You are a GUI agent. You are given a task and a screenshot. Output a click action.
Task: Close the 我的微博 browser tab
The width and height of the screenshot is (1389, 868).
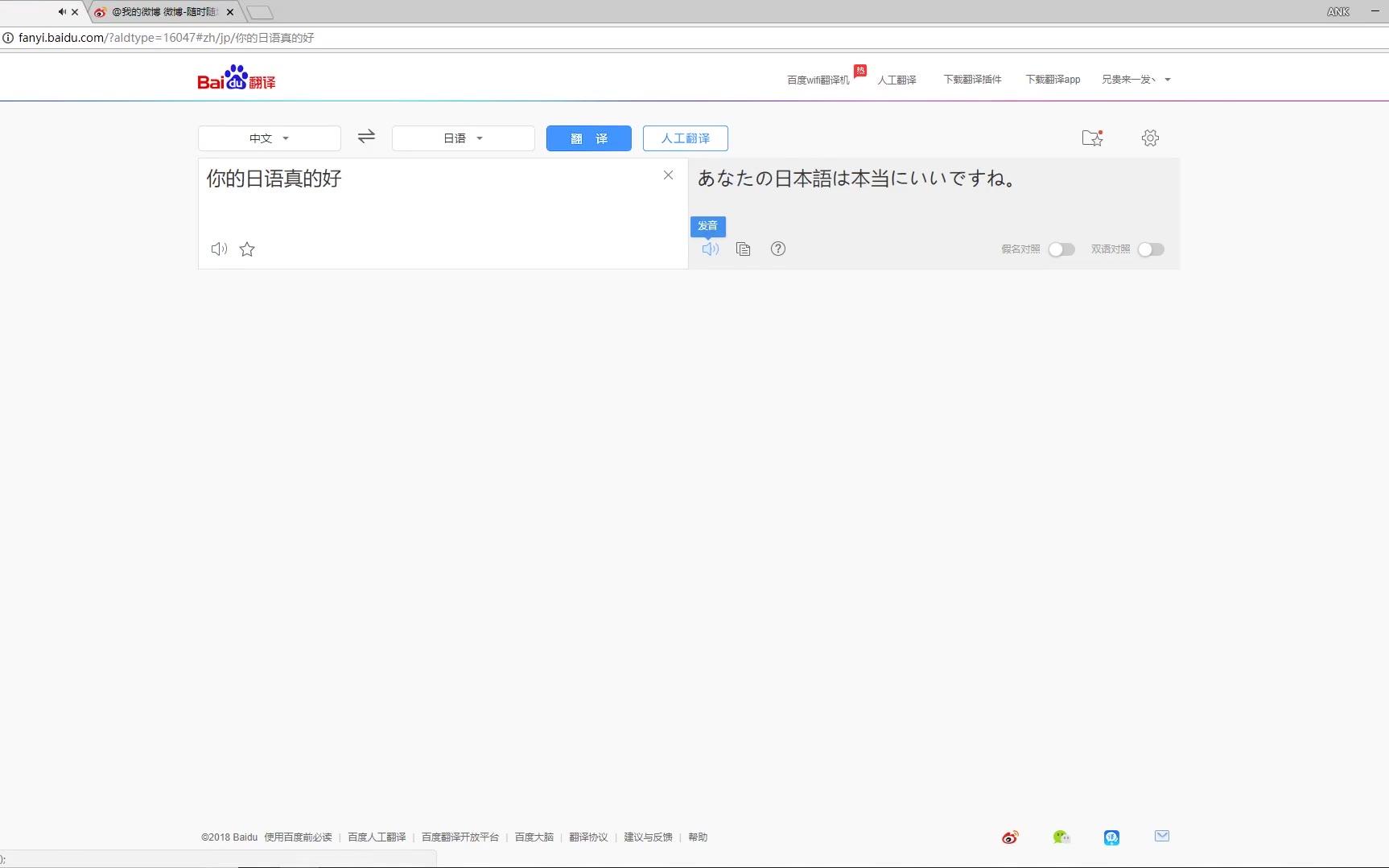pos(230,12)
